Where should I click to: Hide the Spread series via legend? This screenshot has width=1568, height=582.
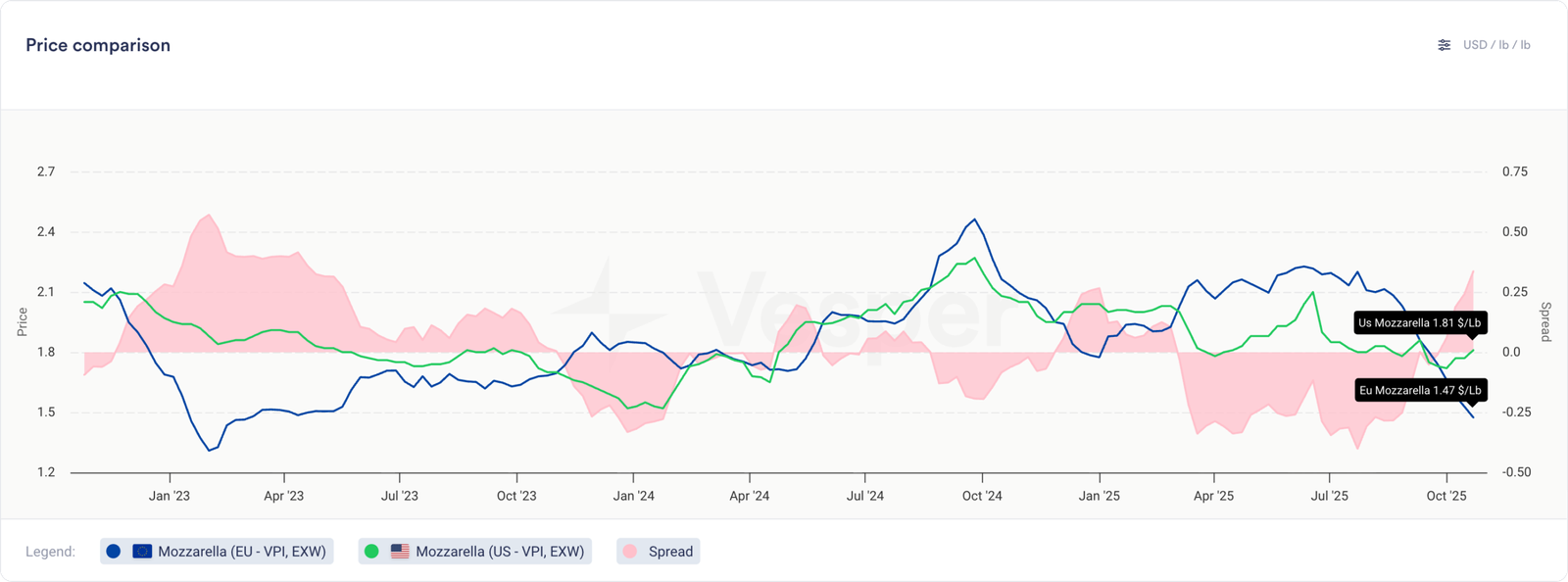[x=670, y=552]
